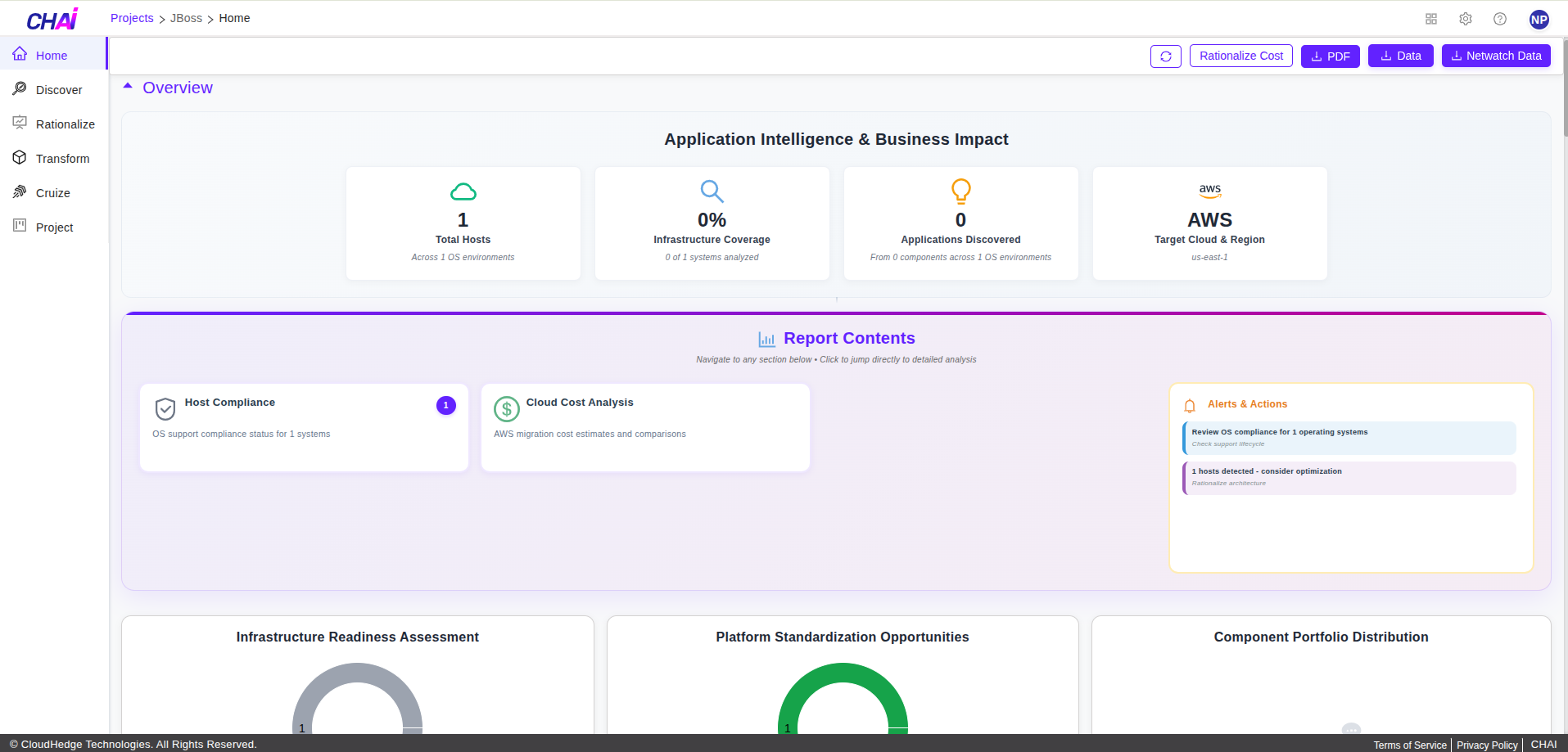The width and height of the screenshot is (1568, 752).
Task: Click the Alerts & Actions bell icon
Action: (1190, 406)
